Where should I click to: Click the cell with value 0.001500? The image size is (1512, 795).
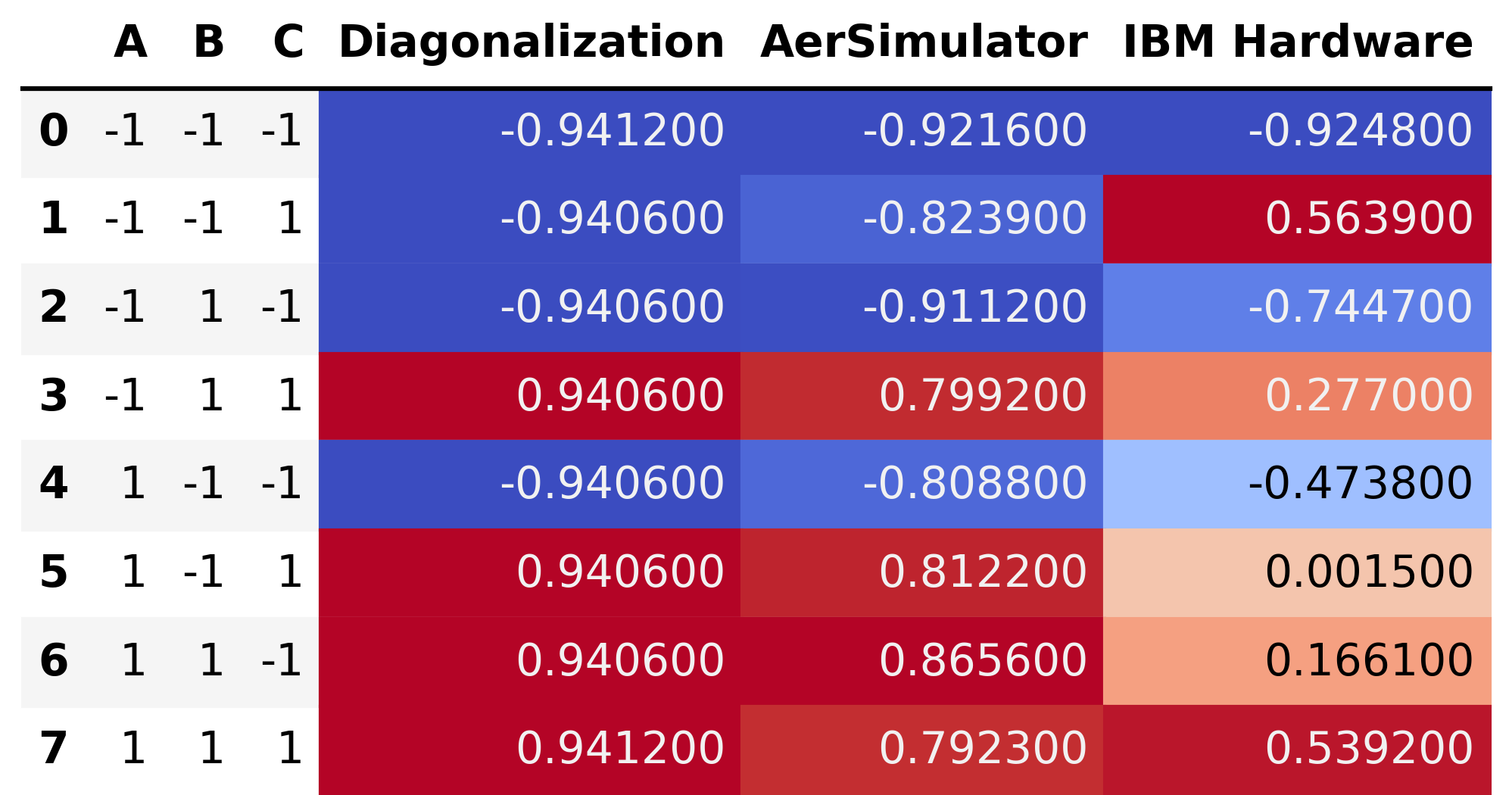[1297, 572]
